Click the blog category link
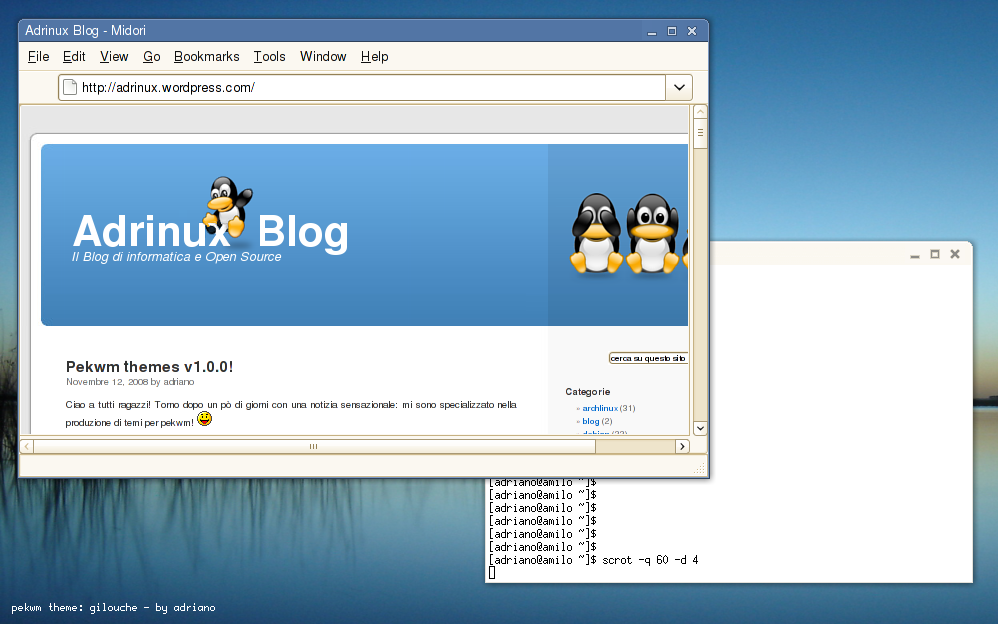 (x=591, y=422)
